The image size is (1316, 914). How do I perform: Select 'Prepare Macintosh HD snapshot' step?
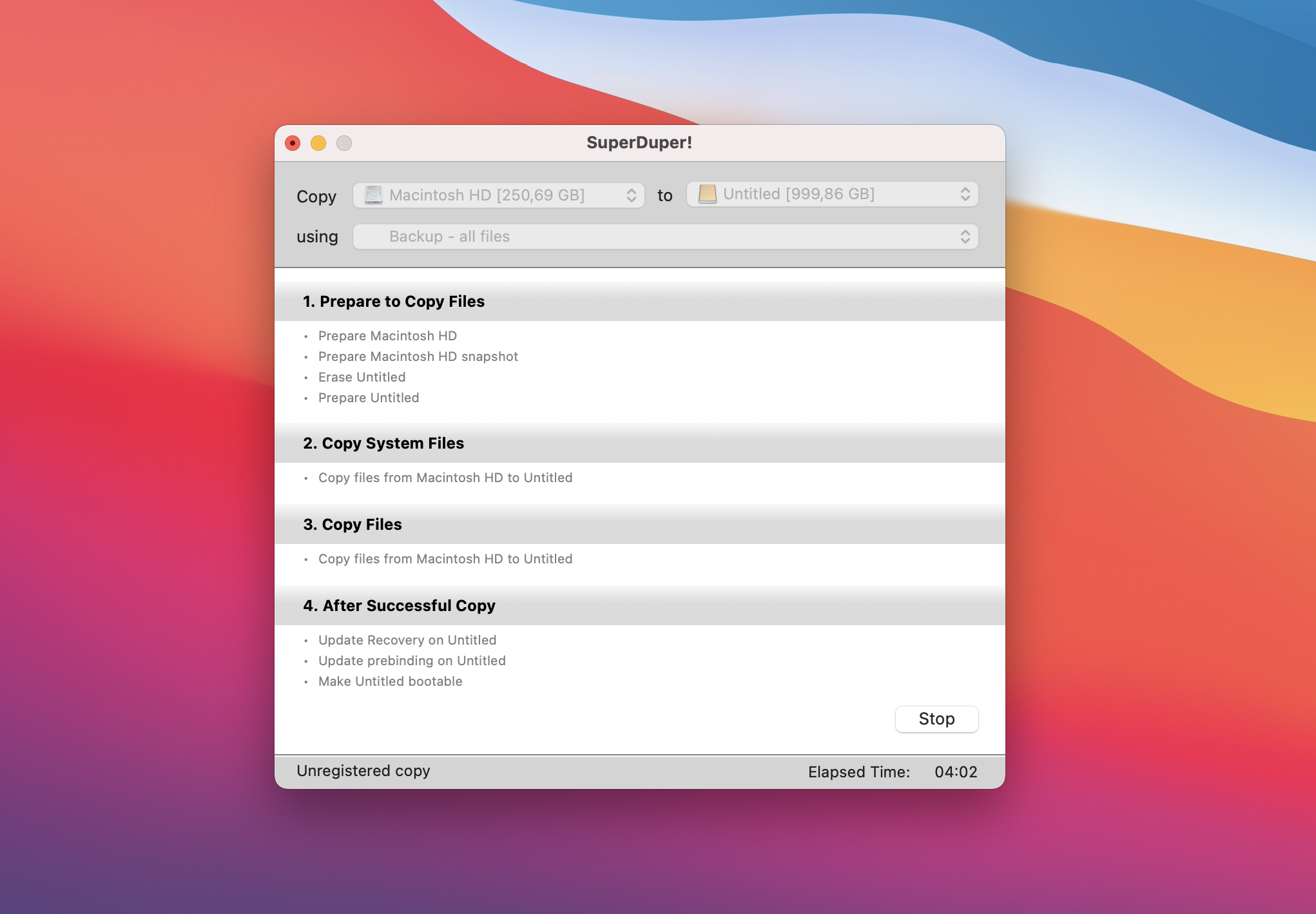(x=418, y=356)
